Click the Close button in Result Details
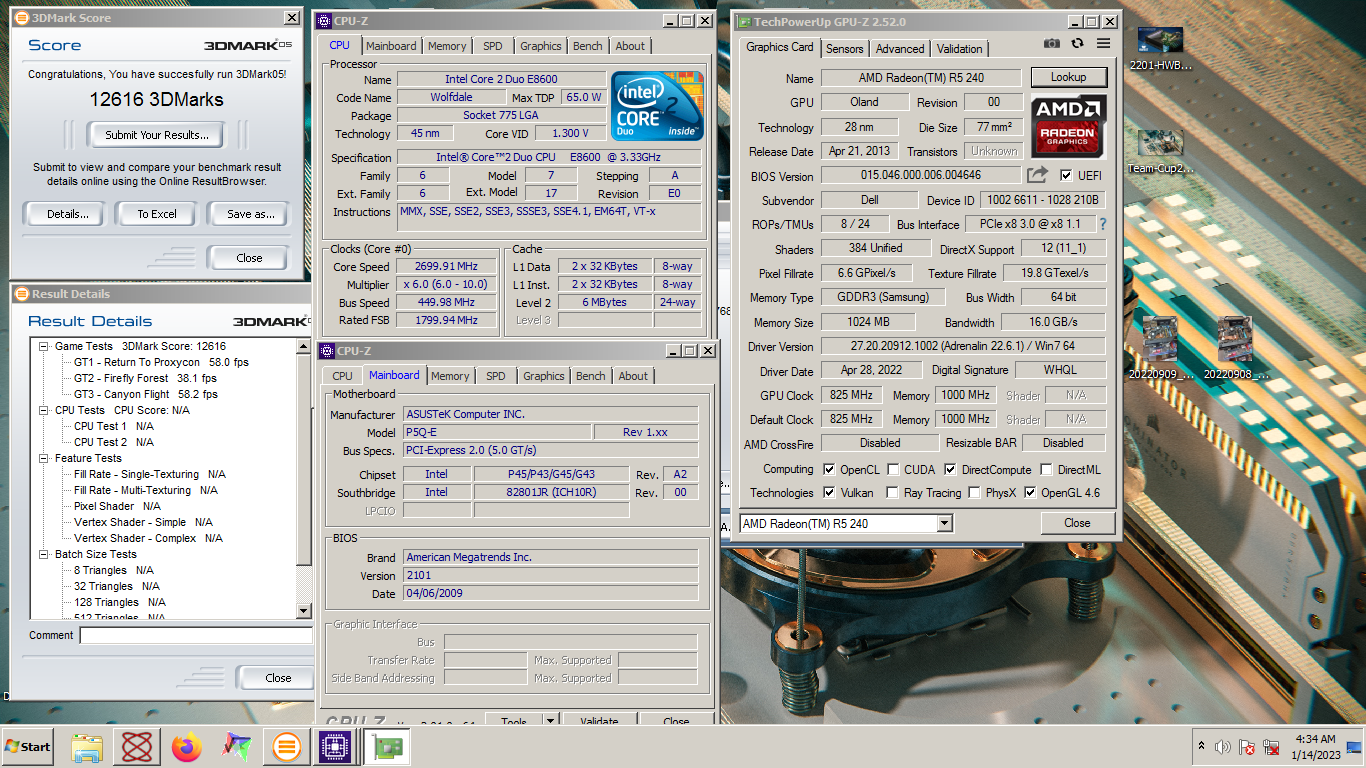Image resolution: width=1366 pixels, height=768 pixels. click(x=278, y=677)
